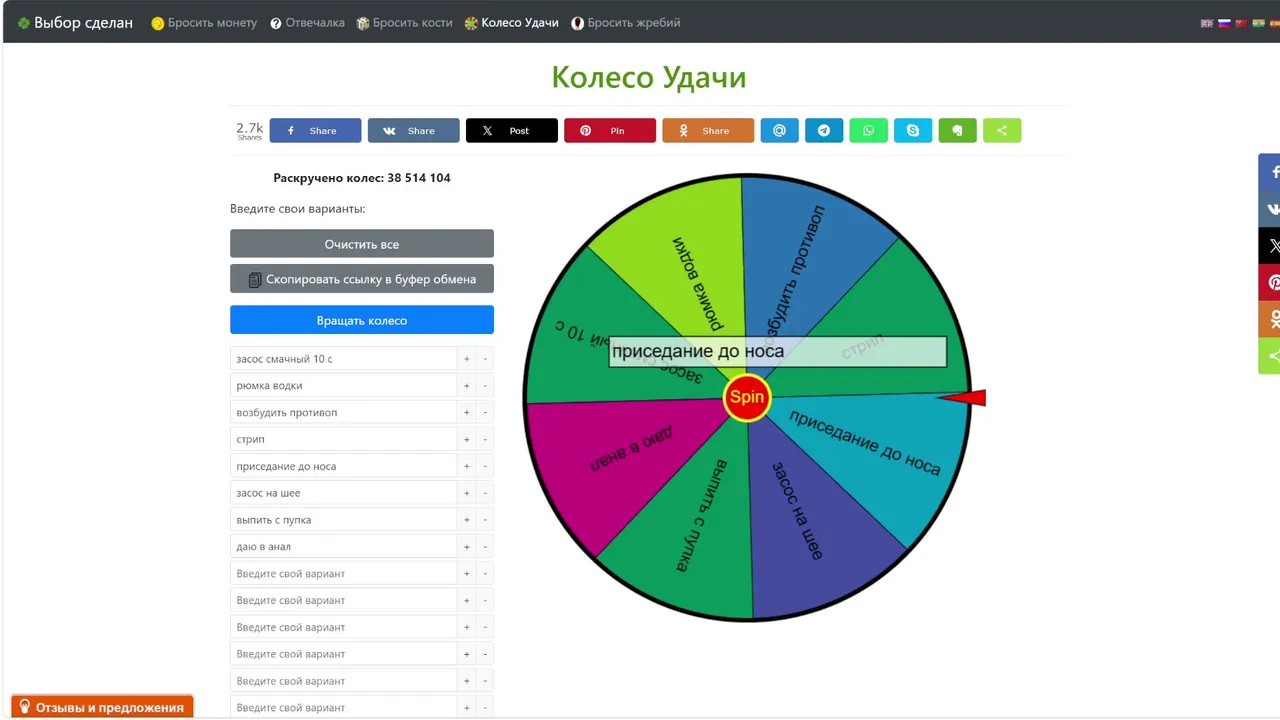
Task: Click the red Spin button at wheel center
Action: pyautogui.click(x=747, y=397)
